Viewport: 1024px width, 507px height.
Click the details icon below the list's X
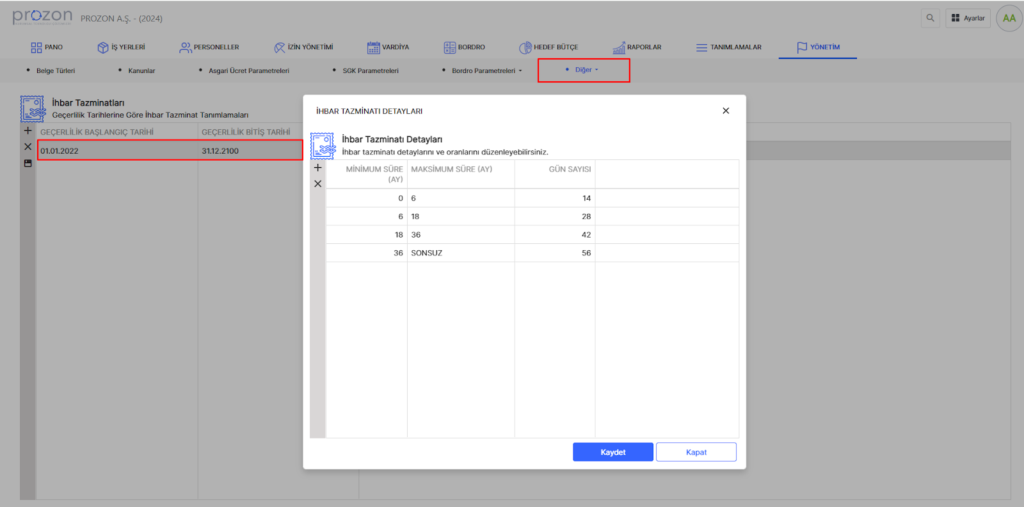point(28,163)
